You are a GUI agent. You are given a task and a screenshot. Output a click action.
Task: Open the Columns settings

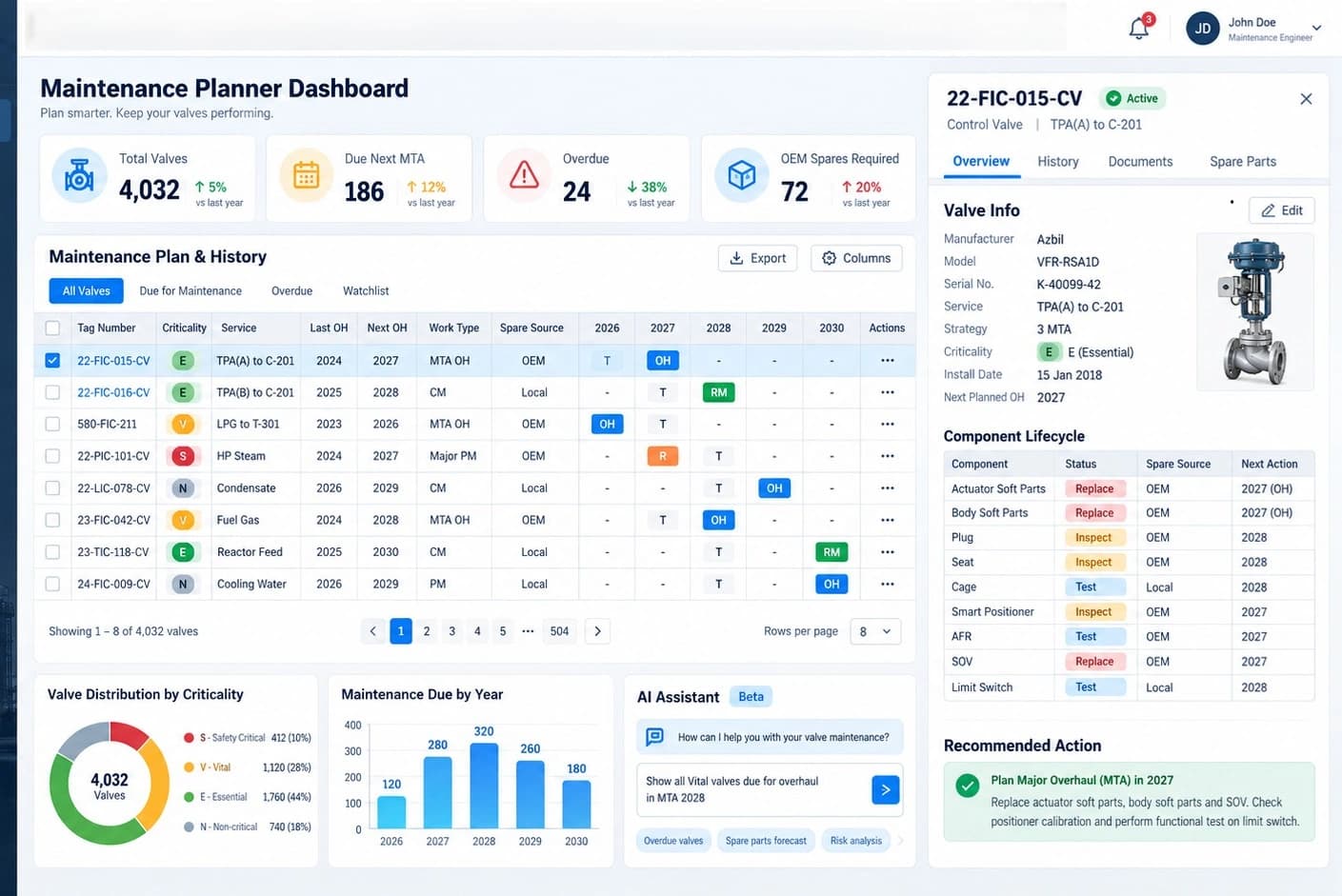coord(856,258)
